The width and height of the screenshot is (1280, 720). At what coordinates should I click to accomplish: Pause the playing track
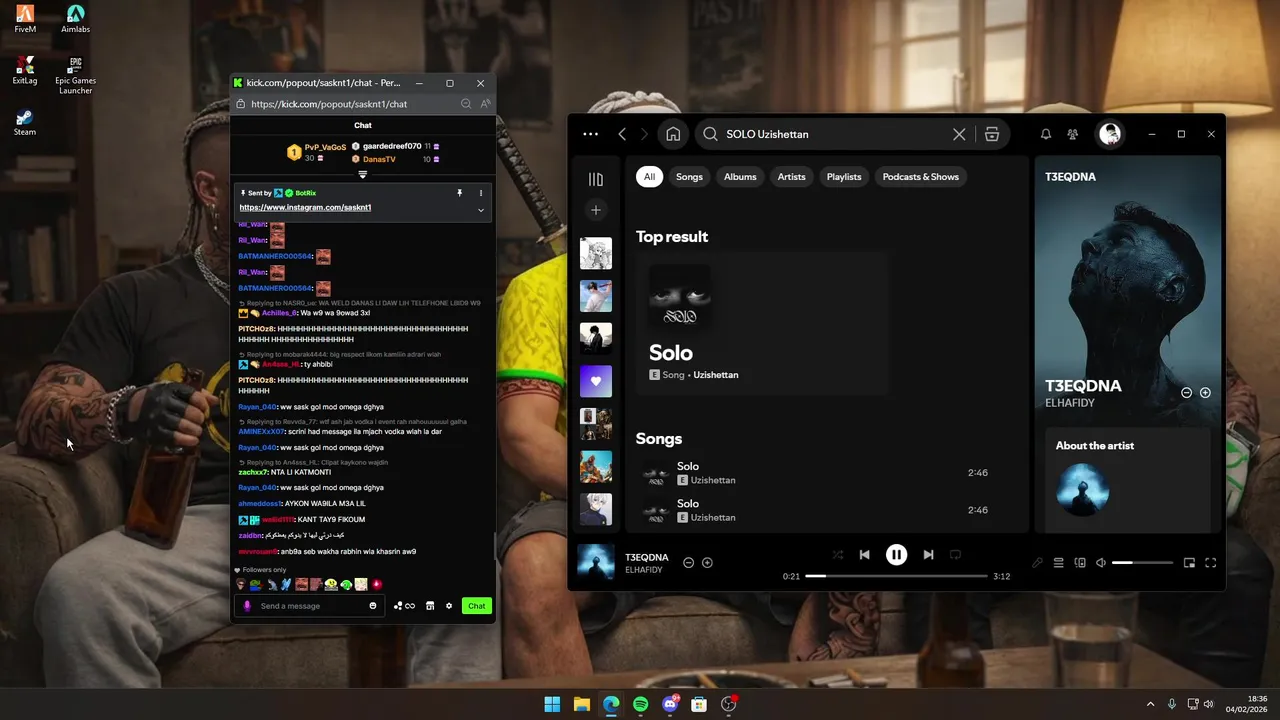pyautogui.click(x=896, y=555)
